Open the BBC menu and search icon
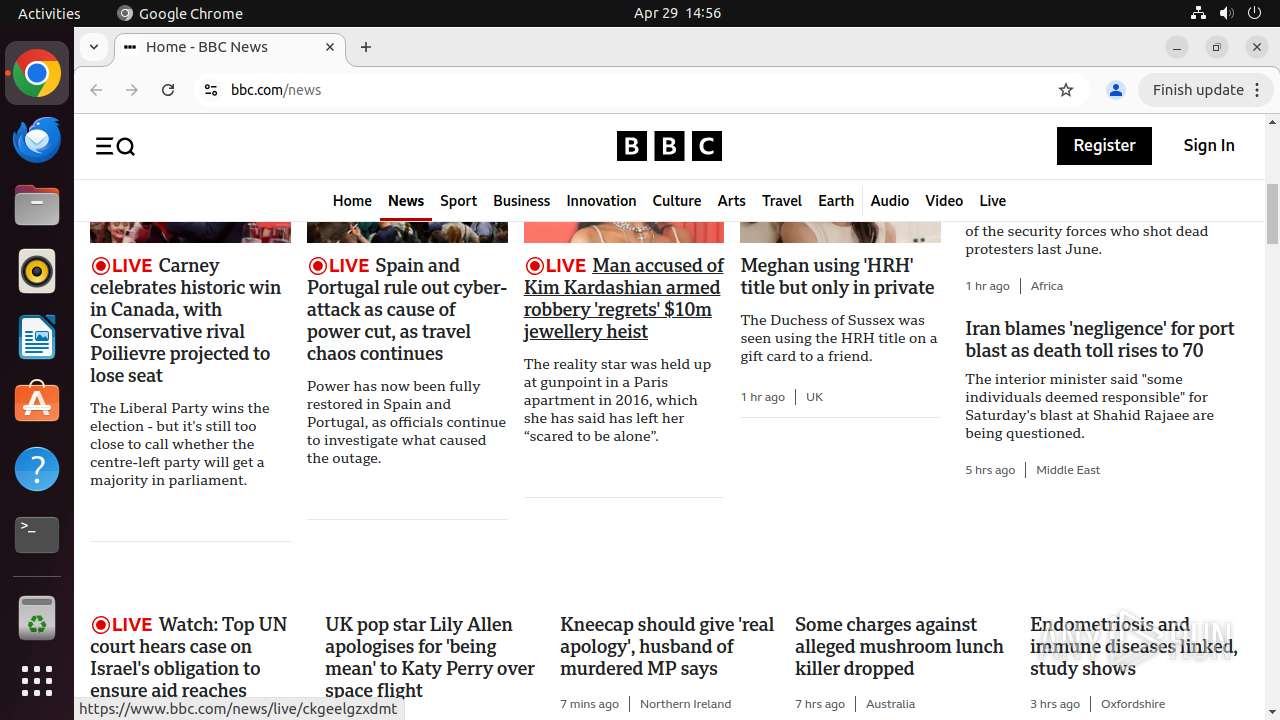The width and height of the screenshot is (1280, 720). coord(115,147)
